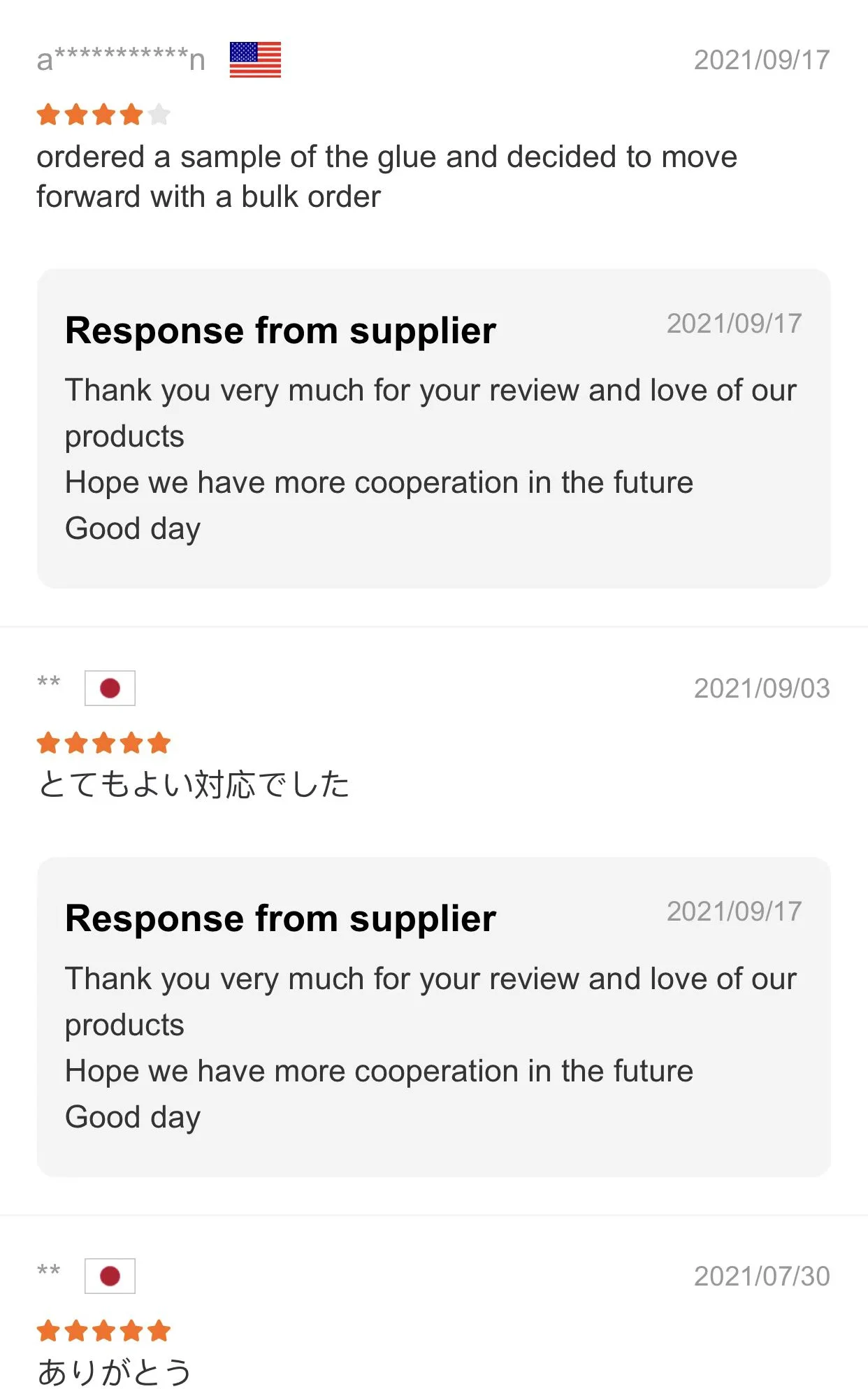Click the first review's 2021/09/17 date
The width and height of the screenshot is (868, 1389).
click(761, 60)
